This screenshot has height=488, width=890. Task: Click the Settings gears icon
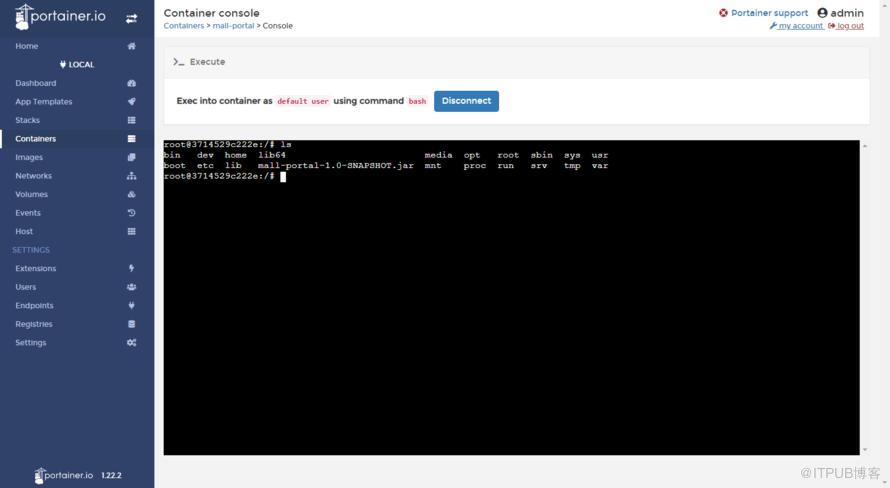click(x=132, y=343)
